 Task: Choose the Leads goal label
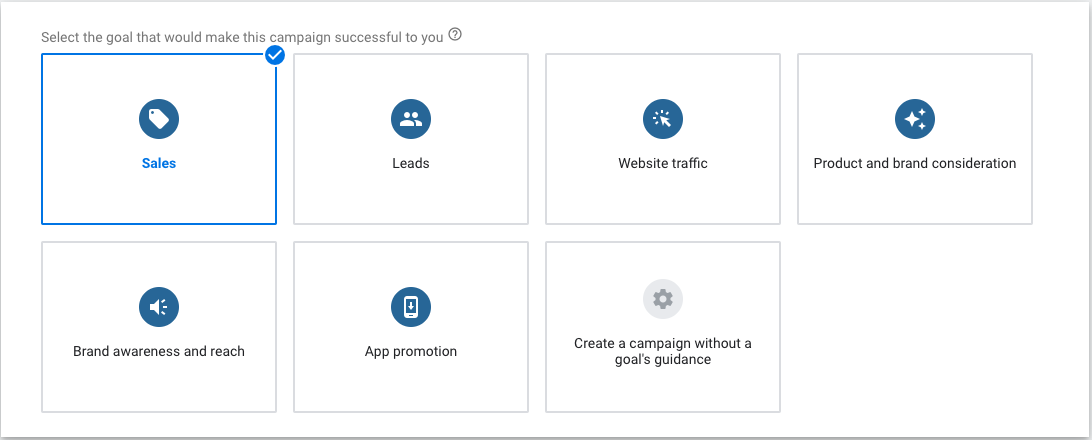click(410, 164)
